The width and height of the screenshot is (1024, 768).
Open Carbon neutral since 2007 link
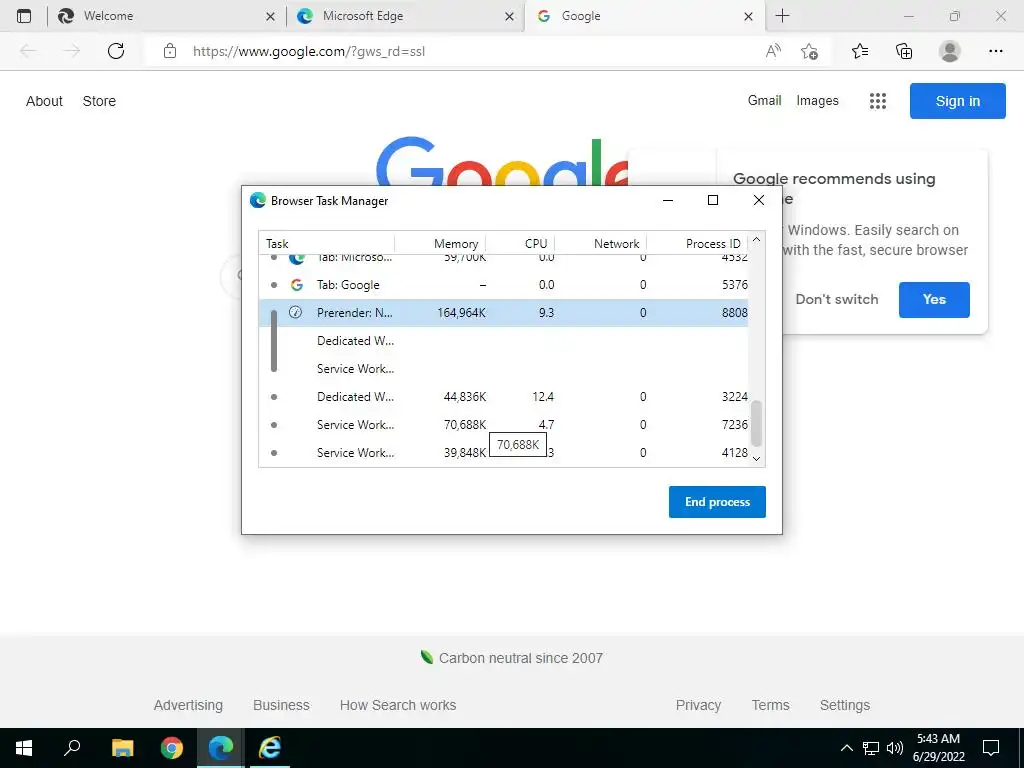point(511,658)
